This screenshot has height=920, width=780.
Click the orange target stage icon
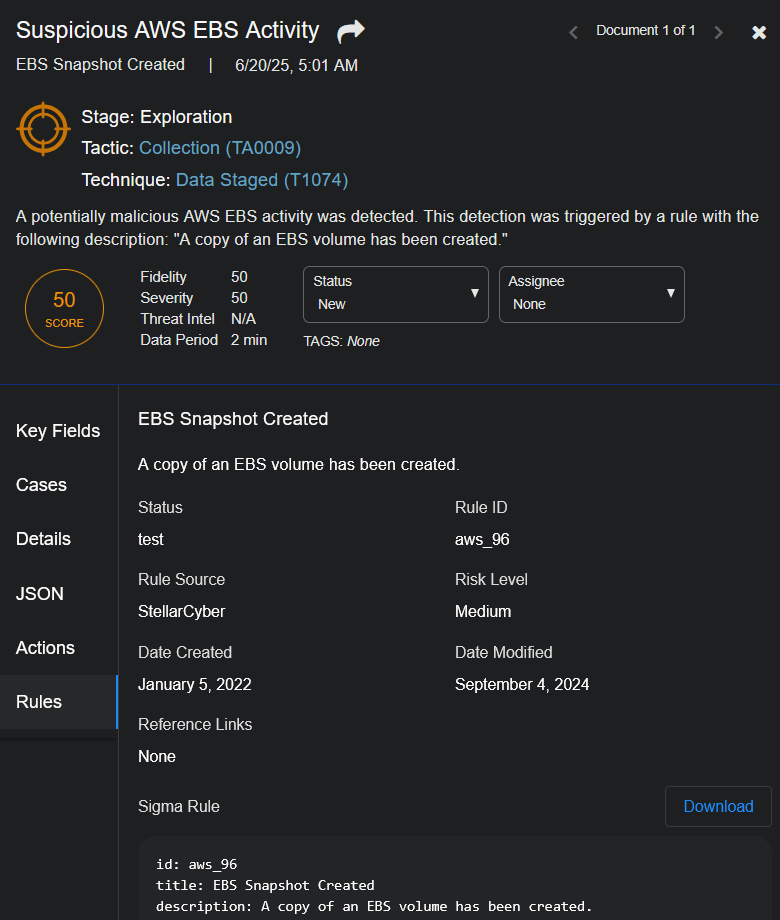click(42, 130)
